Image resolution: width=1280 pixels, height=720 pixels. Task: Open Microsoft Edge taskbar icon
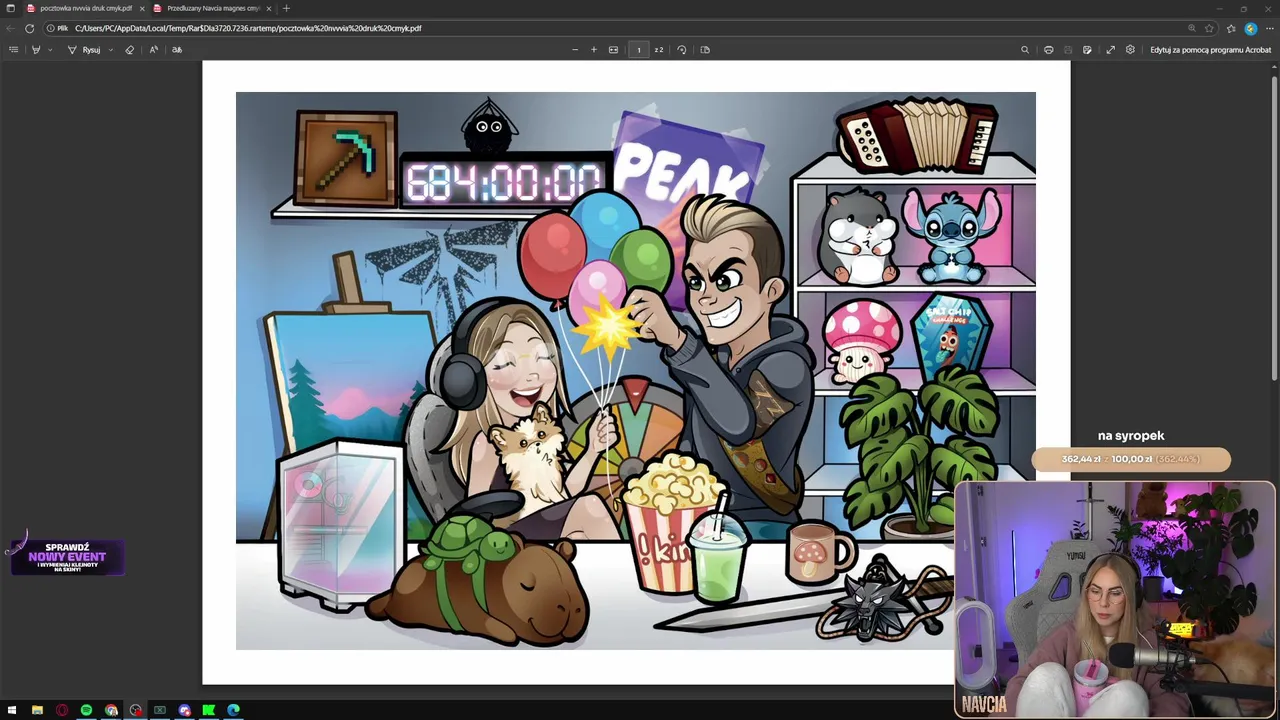(x=233, y=710)
